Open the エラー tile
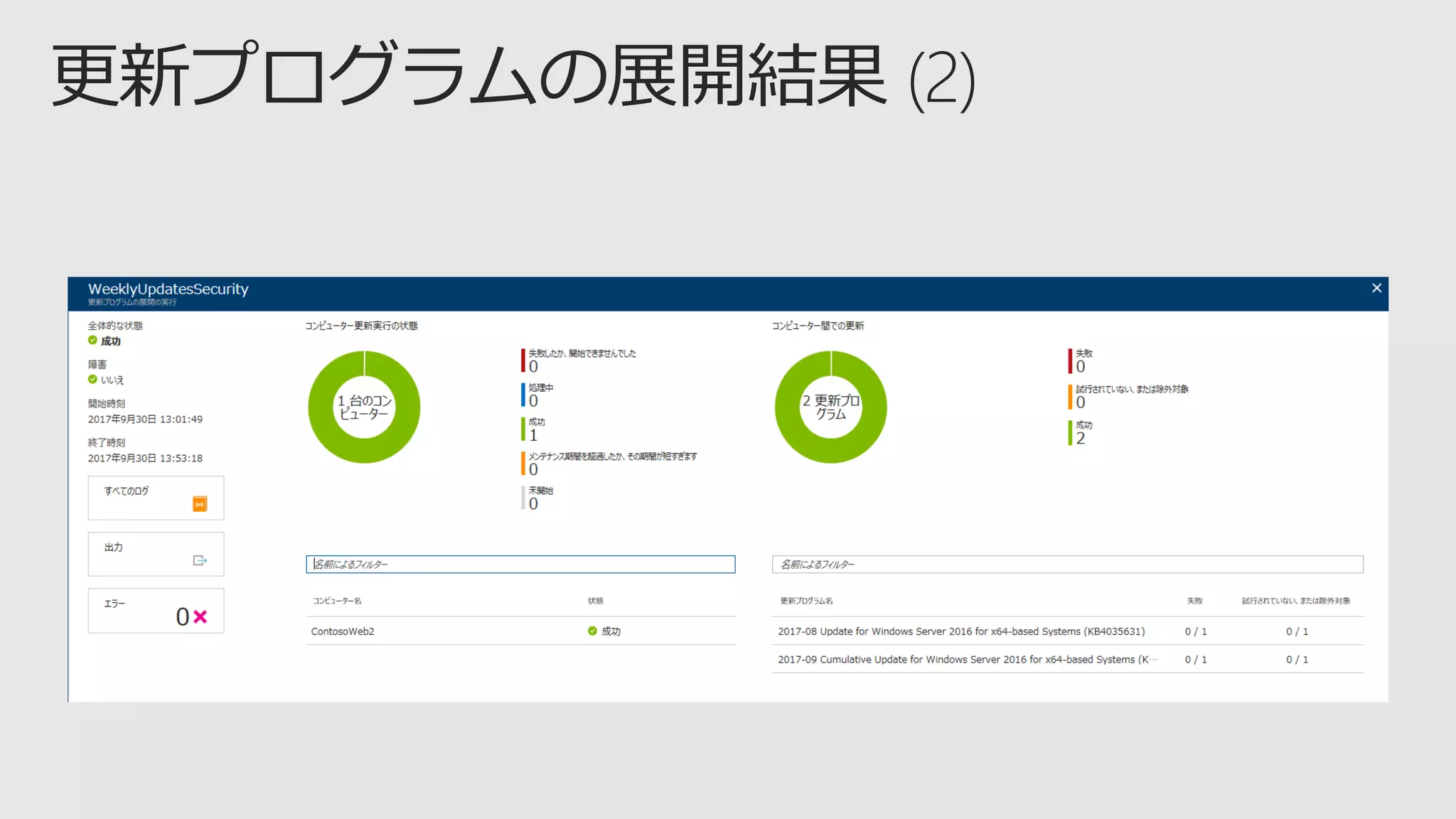Viewport: 1456px width, 819px height. point(156,610)
